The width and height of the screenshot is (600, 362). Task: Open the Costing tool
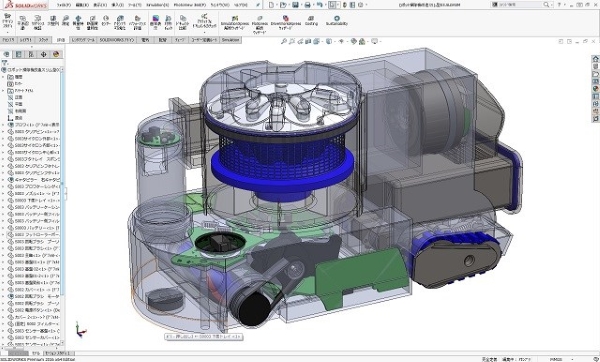click(x=311, y=20)
